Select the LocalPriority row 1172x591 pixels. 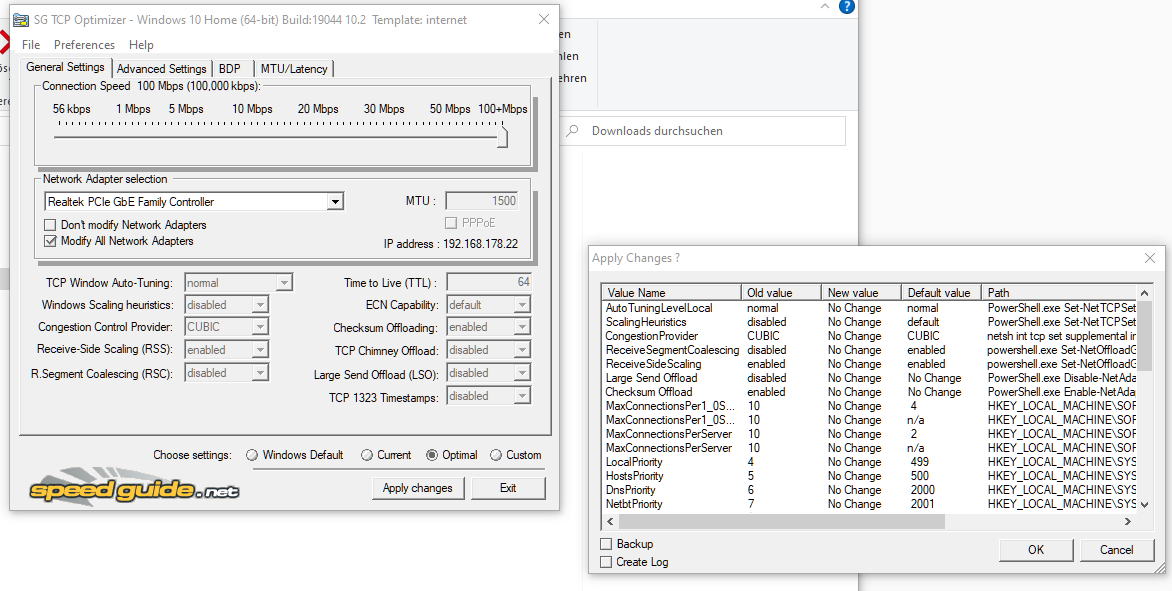coord(870,462)
